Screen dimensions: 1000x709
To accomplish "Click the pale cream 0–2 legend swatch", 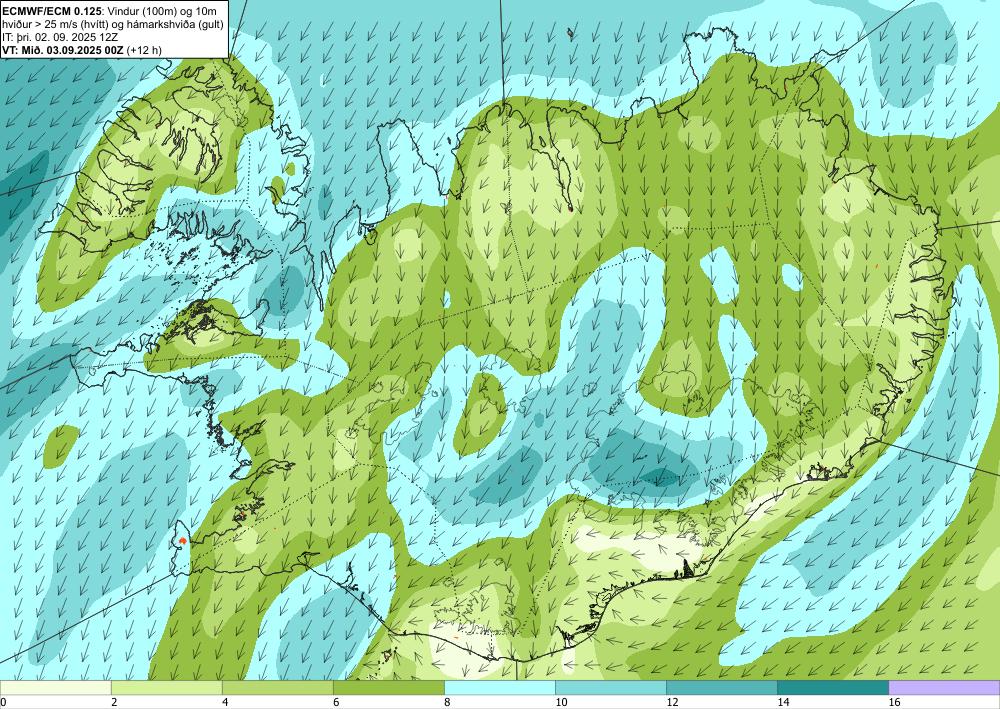I will [55, 687].
